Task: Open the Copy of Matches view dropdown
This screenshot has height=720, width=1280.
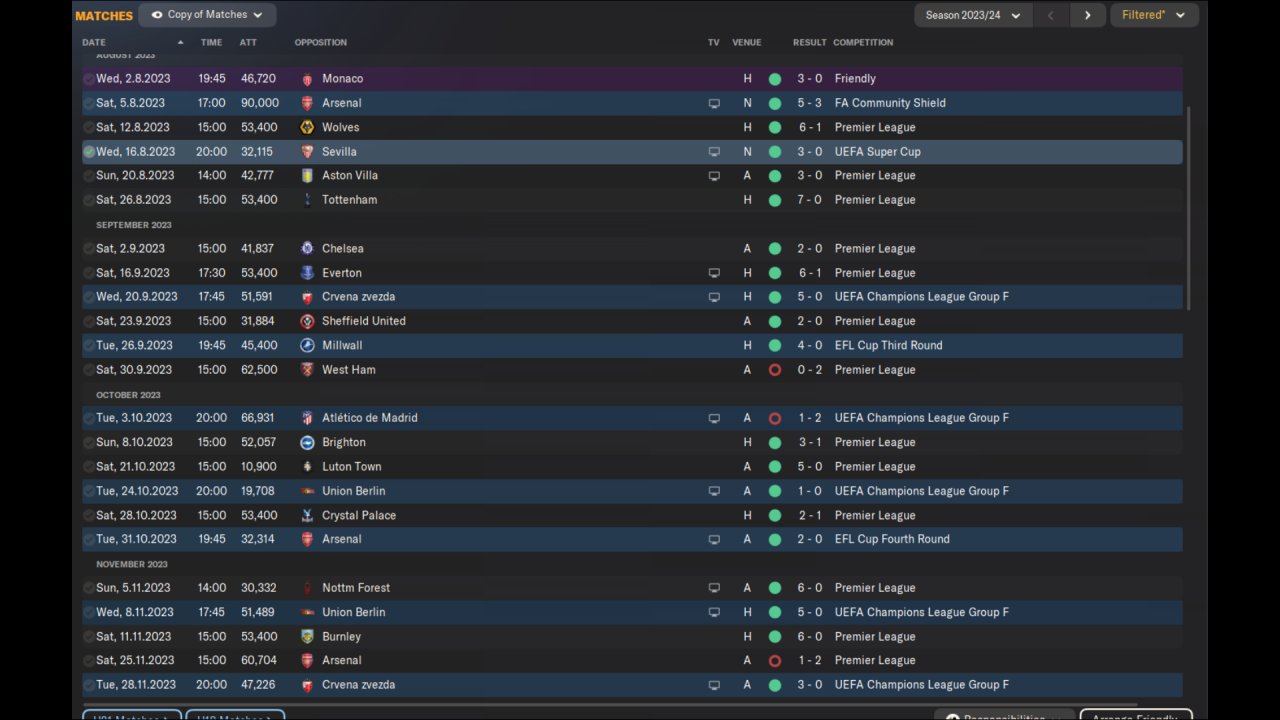Action: click(207, 15)
